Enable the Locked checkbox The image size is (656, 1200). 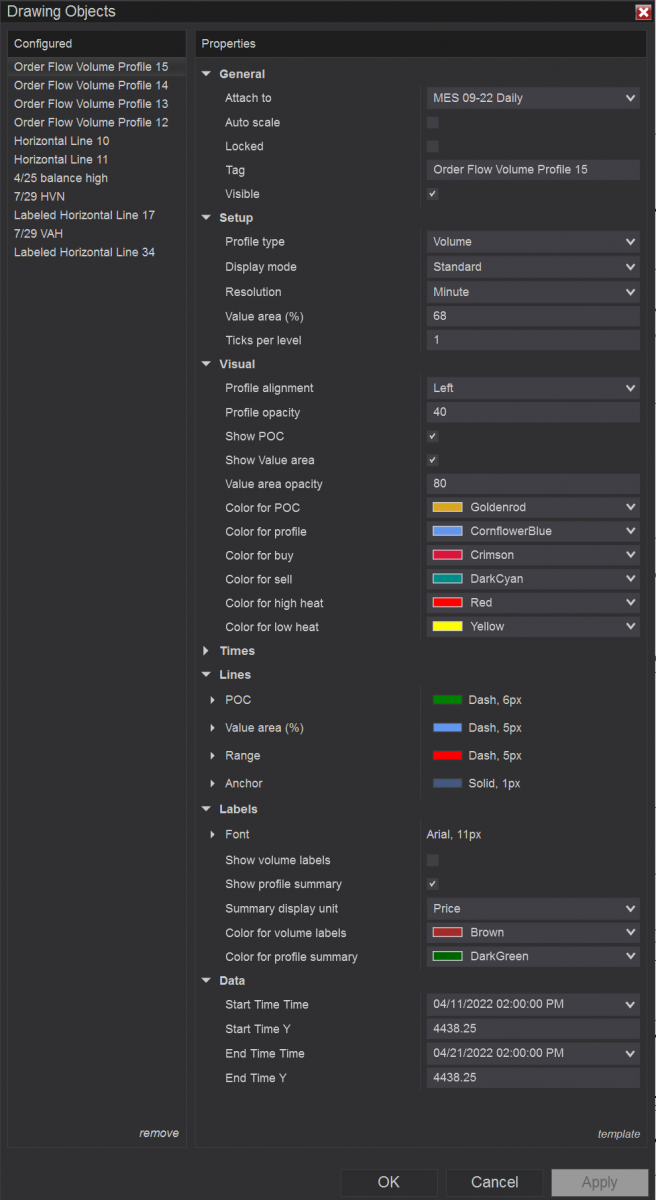(433, 146)
